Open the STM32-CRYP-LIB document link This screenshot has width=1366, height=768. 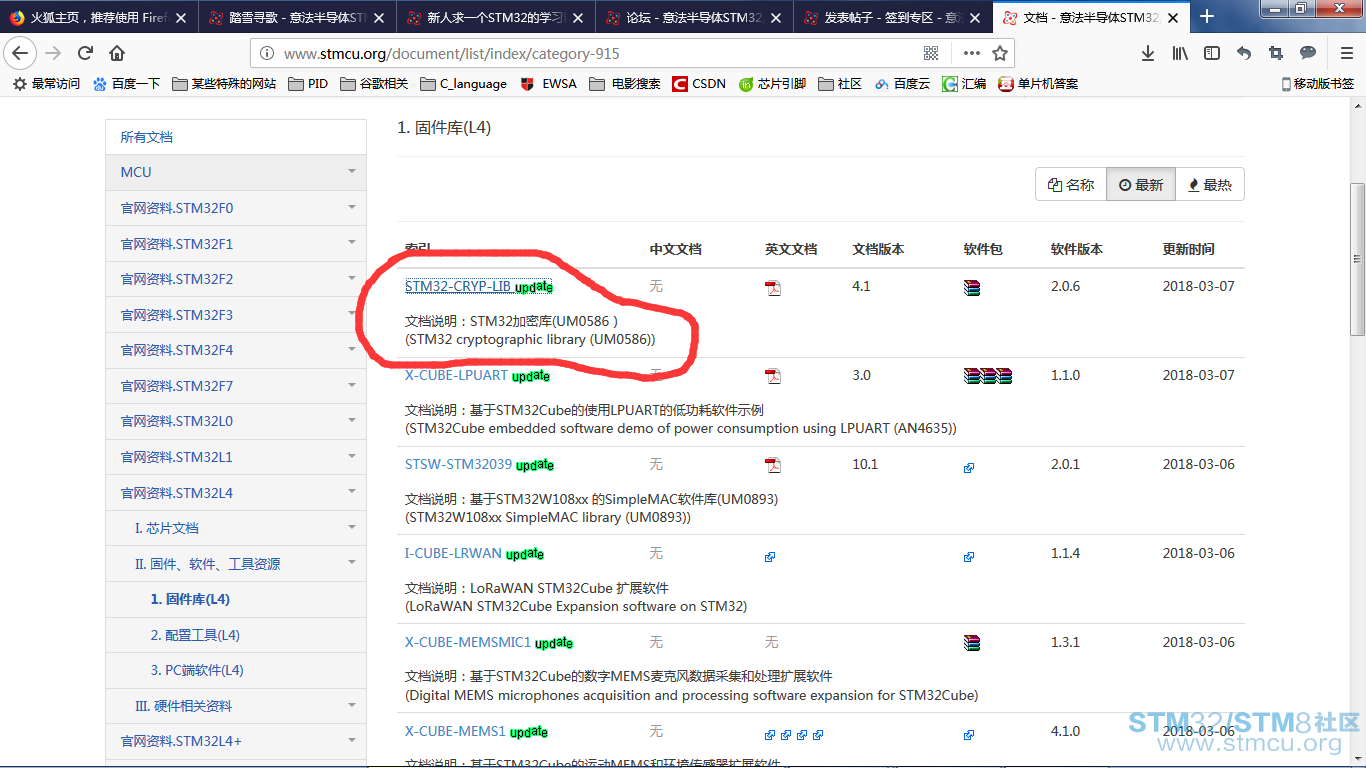pos(458,287)
